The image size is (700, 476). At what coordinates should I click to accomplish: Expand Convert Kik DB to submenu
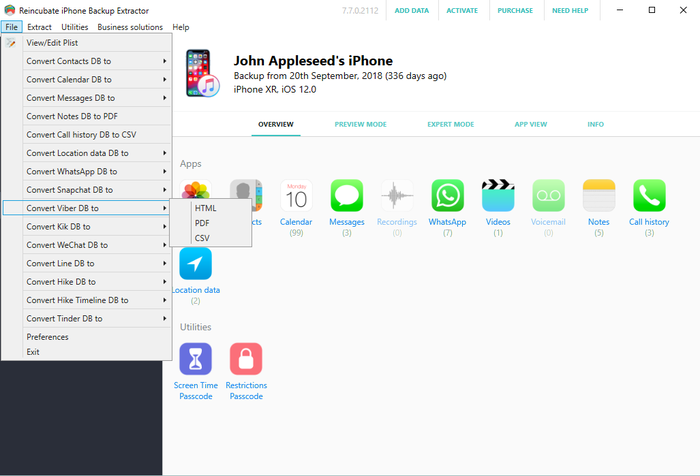coord(97,227)
